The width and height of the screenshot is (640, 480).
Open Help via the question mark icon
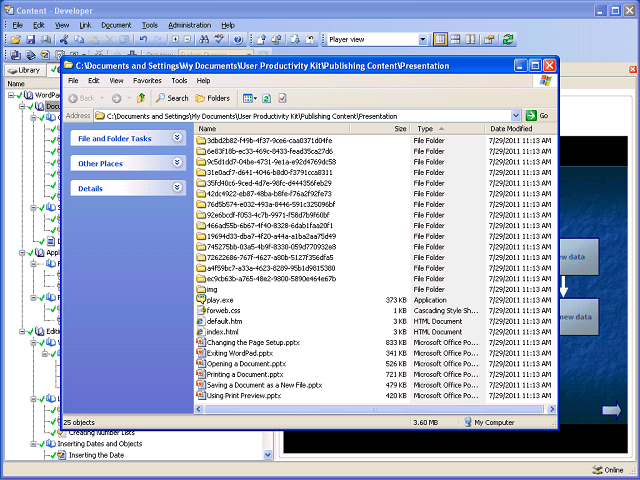pos(238,40)
